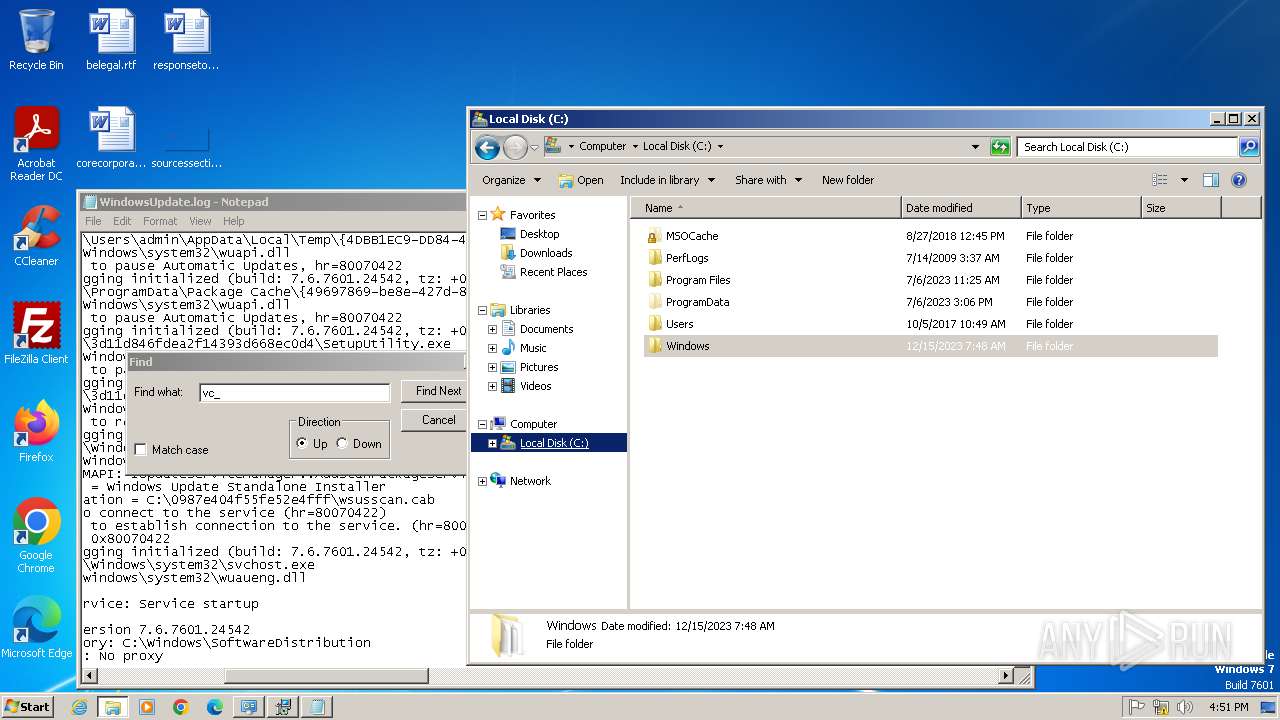Click the search magnifier icon in Explorer

pos(1248,147)
